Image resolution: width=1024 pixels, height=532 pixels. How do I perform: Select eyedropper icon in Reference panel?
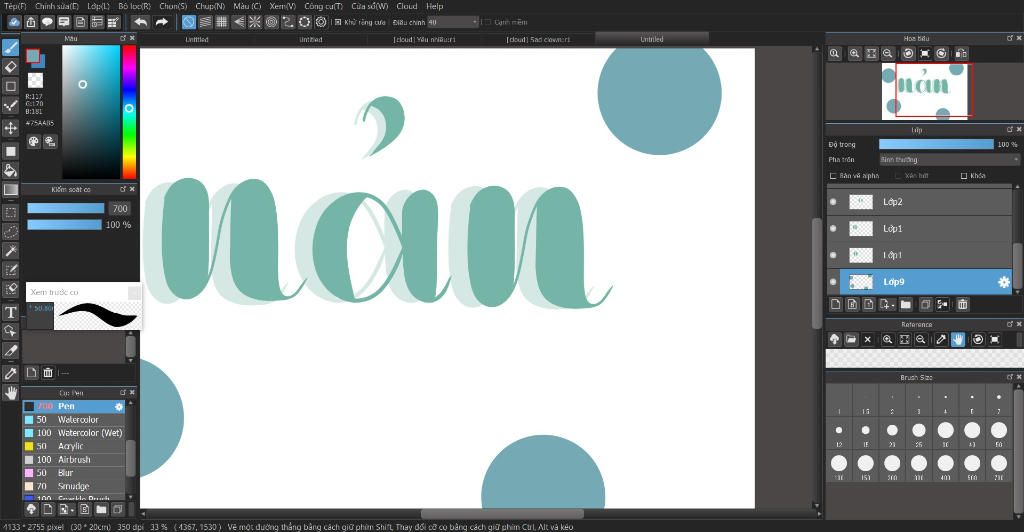[940, 339]
